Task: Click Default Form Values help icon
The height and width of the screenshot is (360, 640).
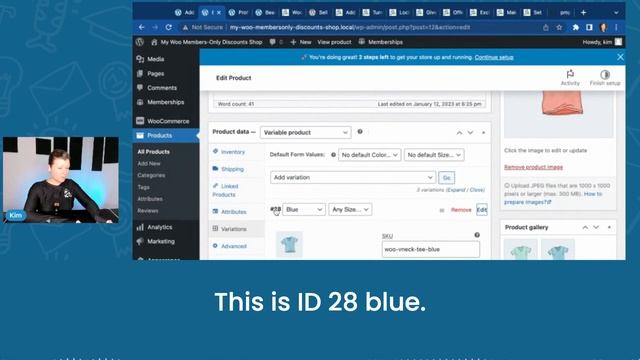Action: click(333, 155)
